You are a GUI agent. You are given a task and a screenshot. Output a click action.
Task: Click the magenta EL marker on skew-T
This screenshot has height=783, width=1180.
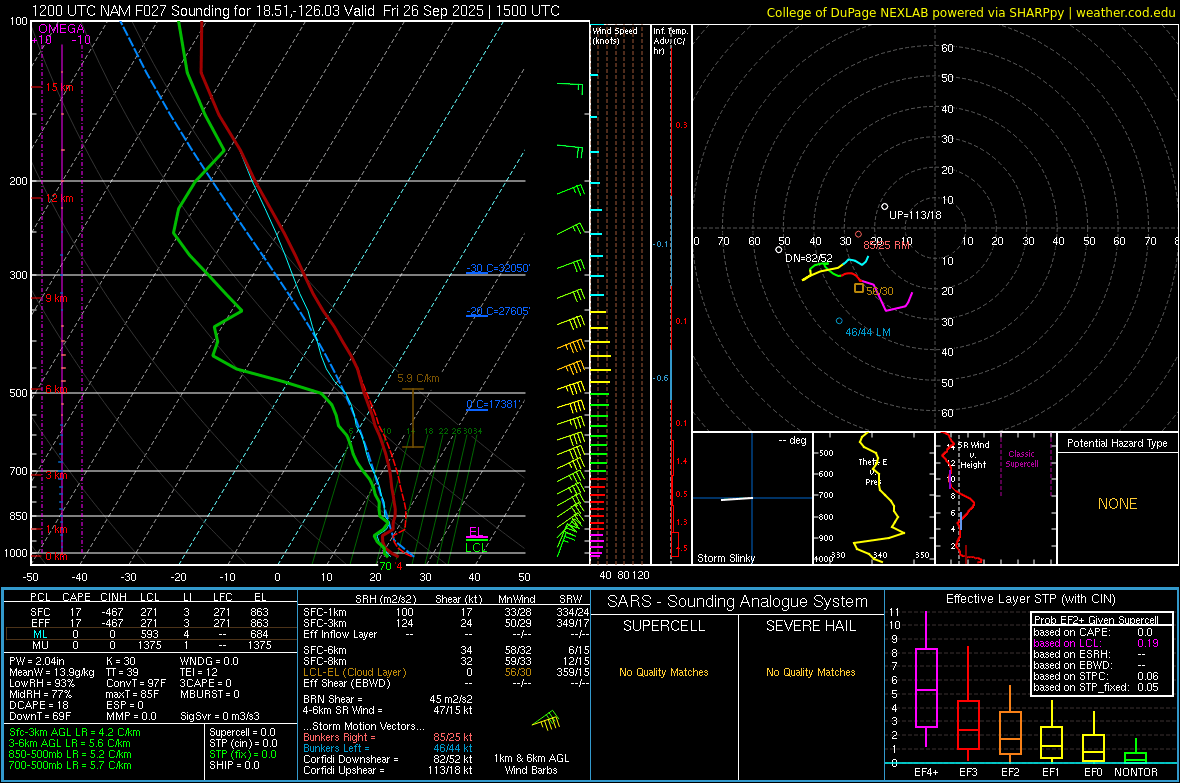pos(476,533)
